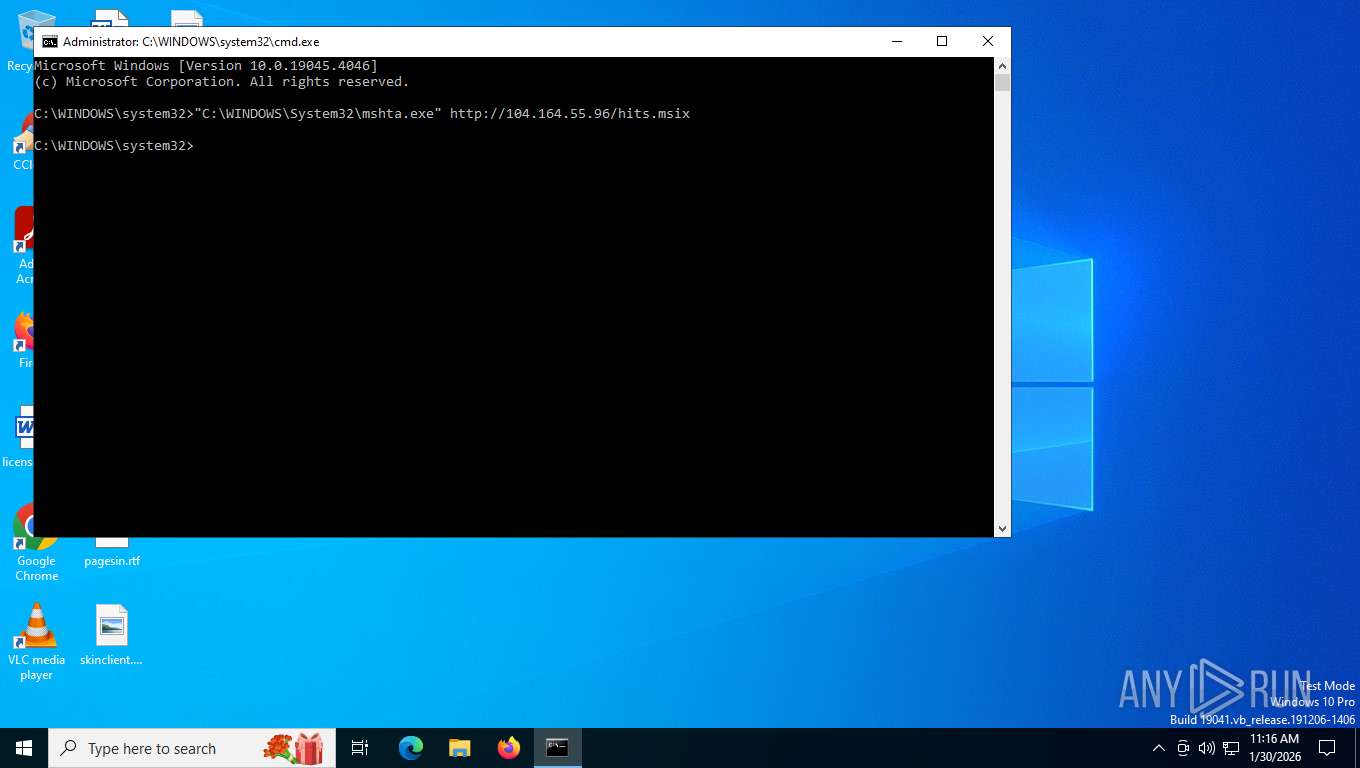Close the Command Prompt window
The height and width of the screenshot is (768, 1360).
pyautogui.click(x=988, y=41)
